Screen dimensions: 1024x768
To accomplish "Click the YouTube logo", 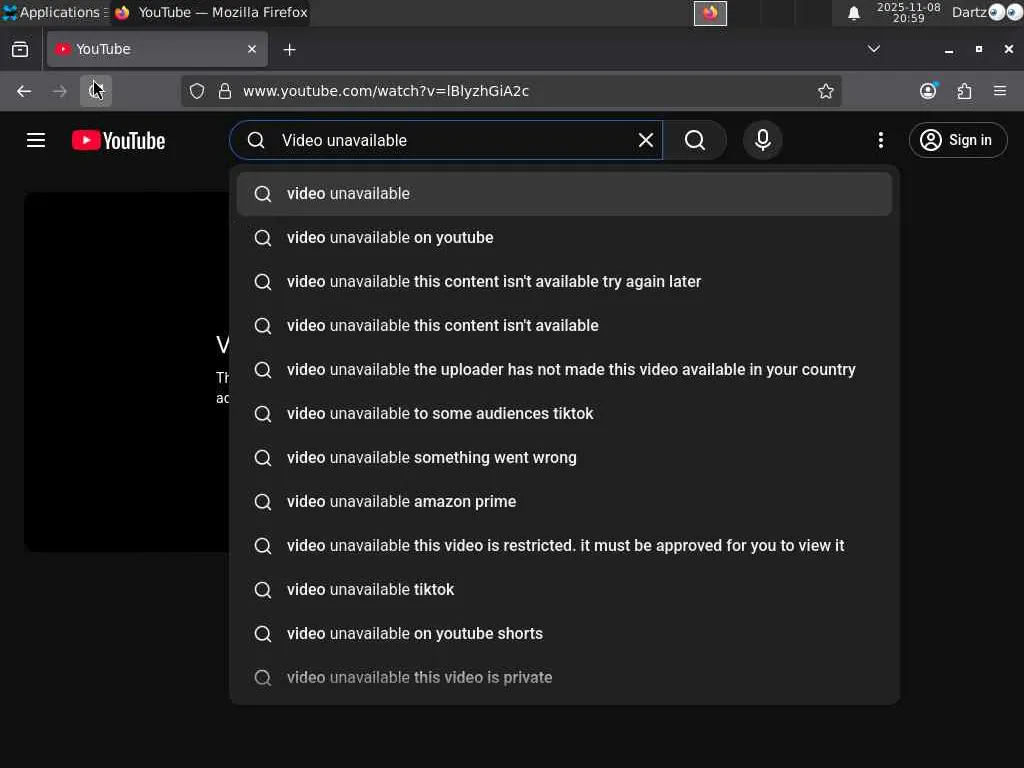I will coord(118,141).
